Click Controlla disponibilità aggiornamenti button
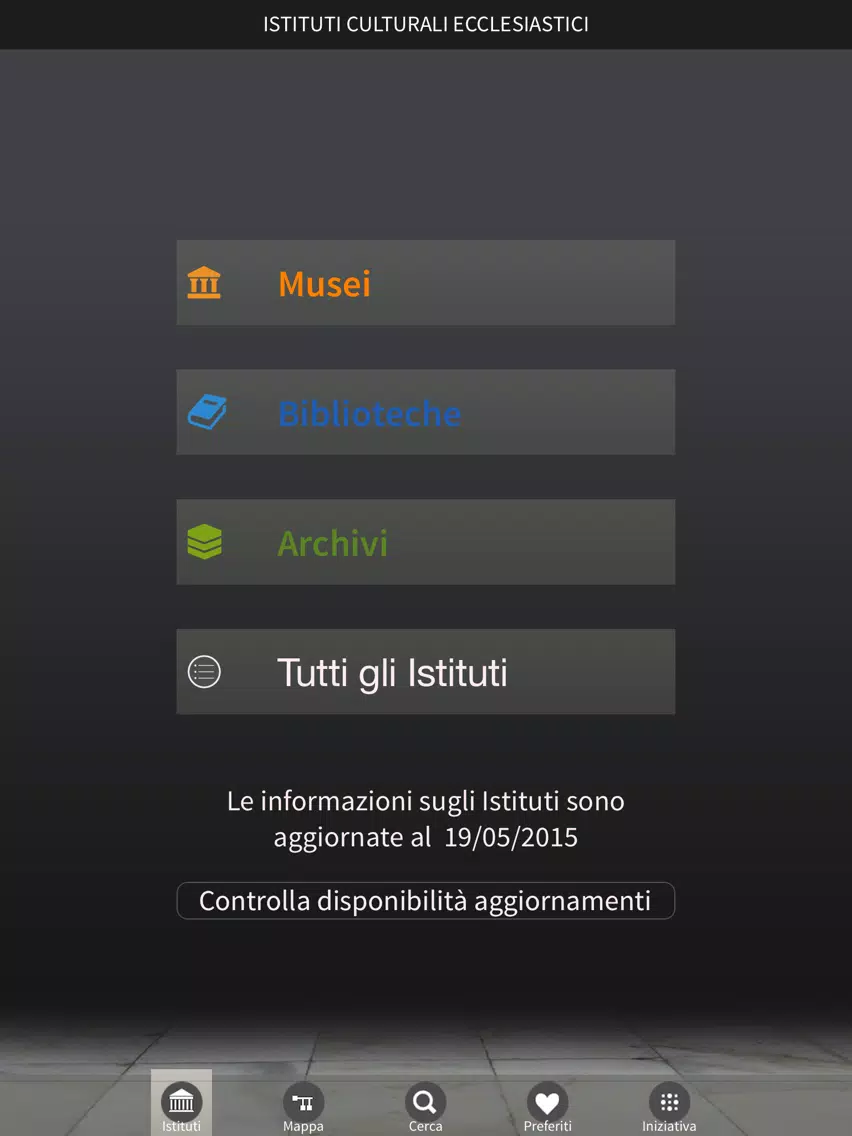This screenshot has height=1136, width=852. pos(425,901)
